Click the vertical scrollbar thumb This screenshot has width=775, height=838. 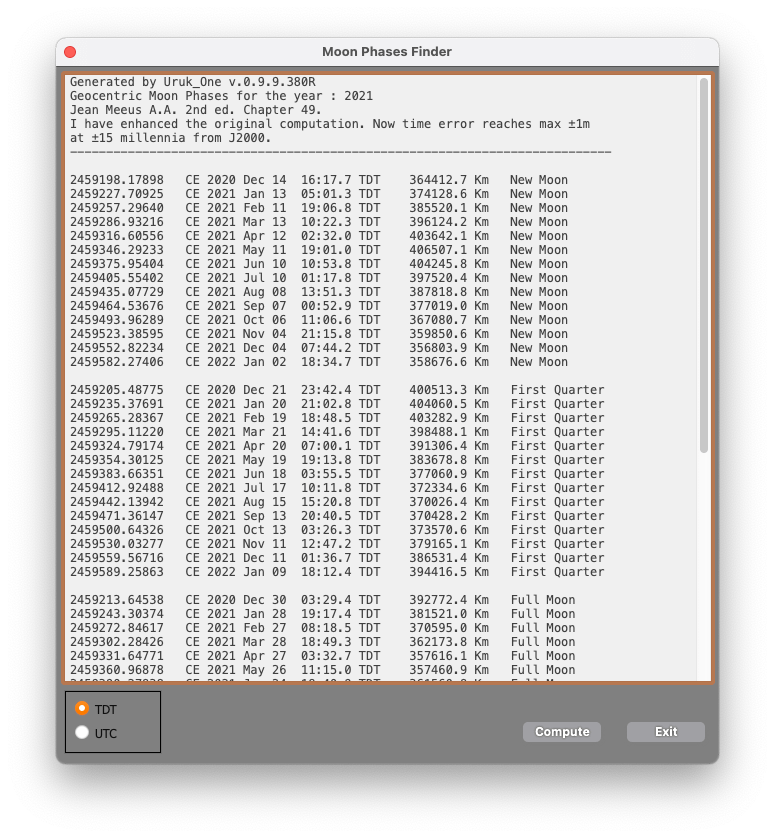click(704, 265)
